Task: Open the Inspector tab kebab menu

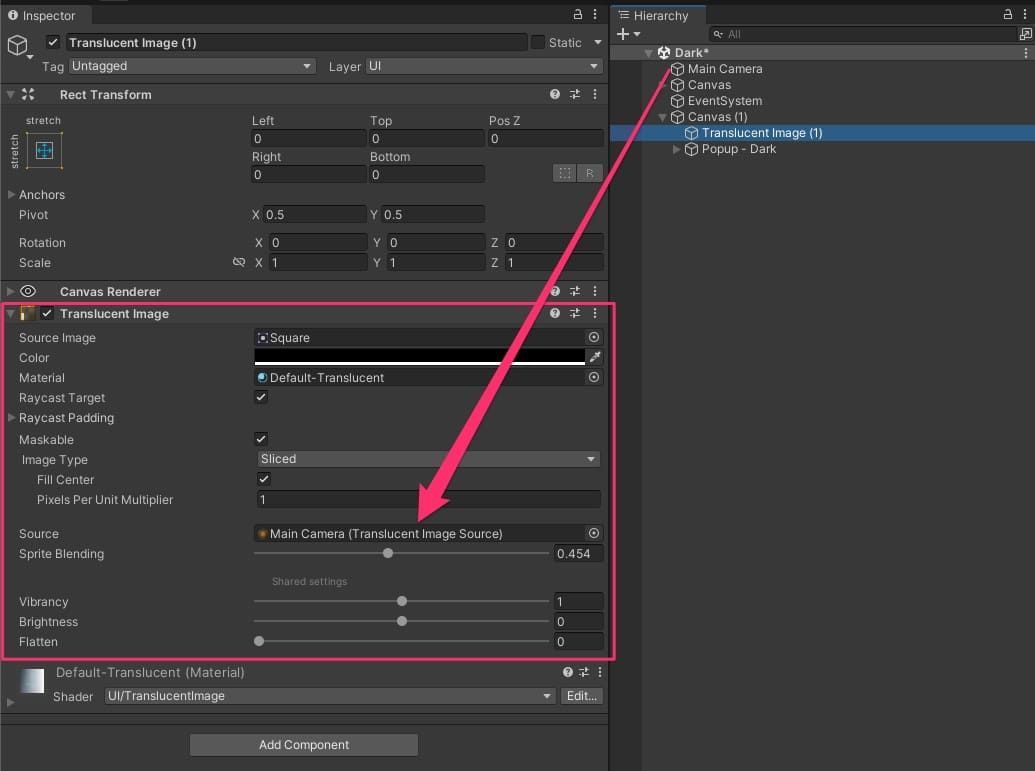Action: [x=595, y=14]
